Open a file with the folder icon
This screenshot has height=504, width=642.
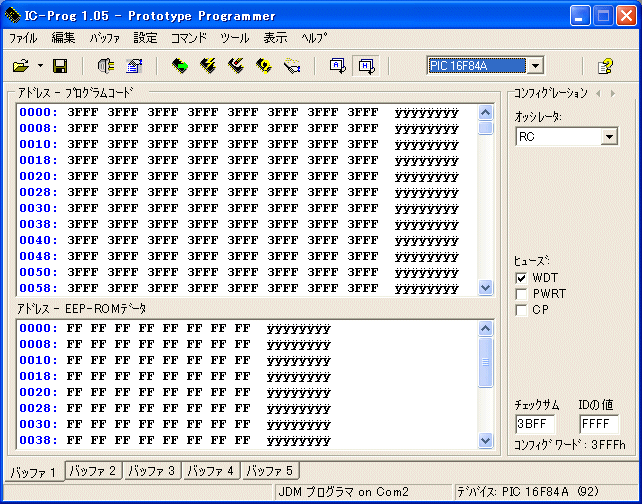tap(20, 66)
